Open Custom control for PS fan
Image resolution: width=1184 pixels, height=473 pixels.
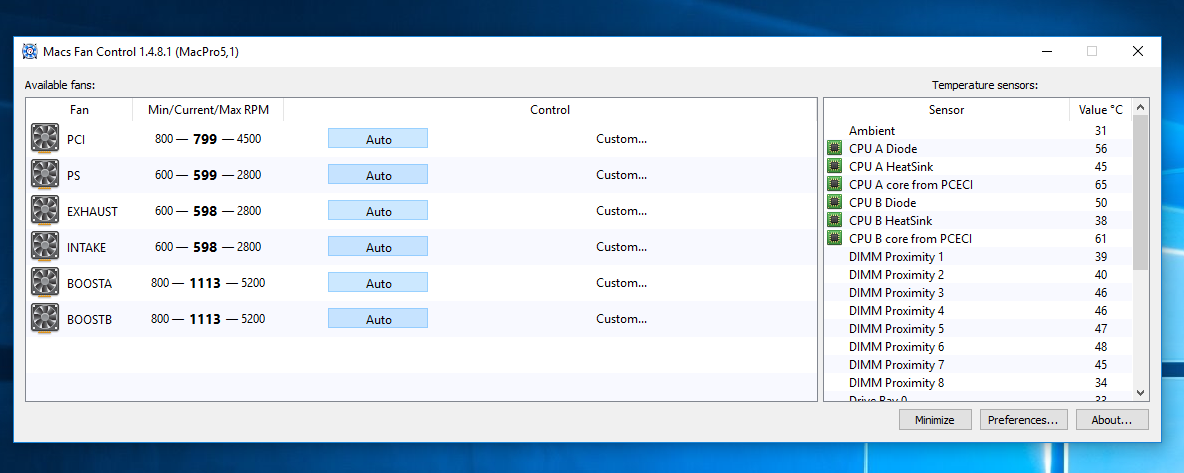pyautogui.click(x=621, y=175)
